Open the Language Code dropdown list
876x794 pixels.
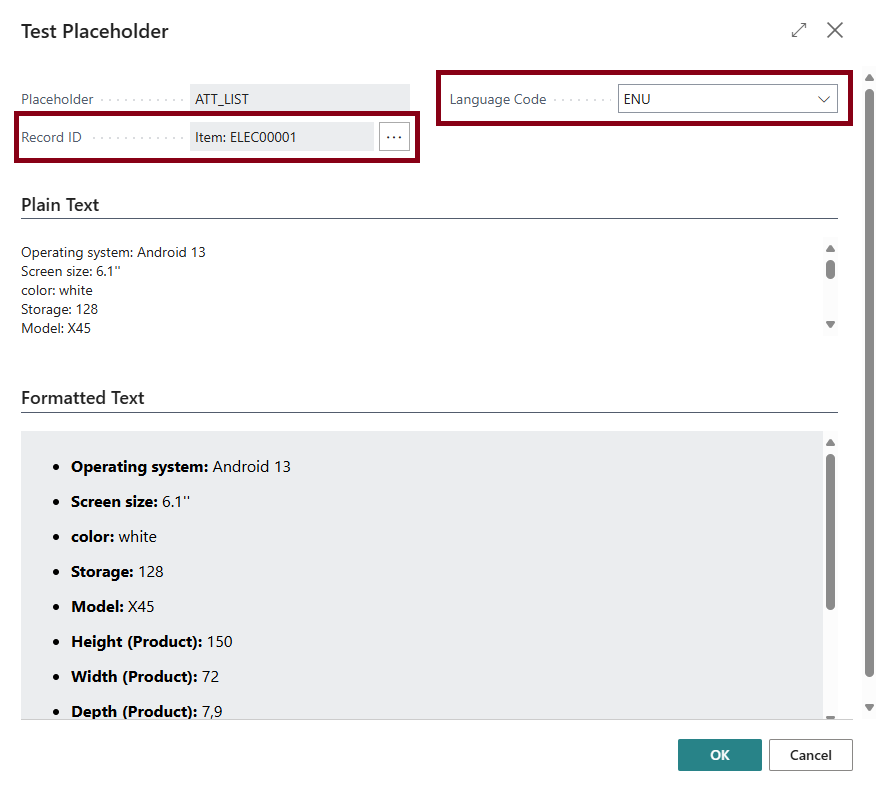824,98
